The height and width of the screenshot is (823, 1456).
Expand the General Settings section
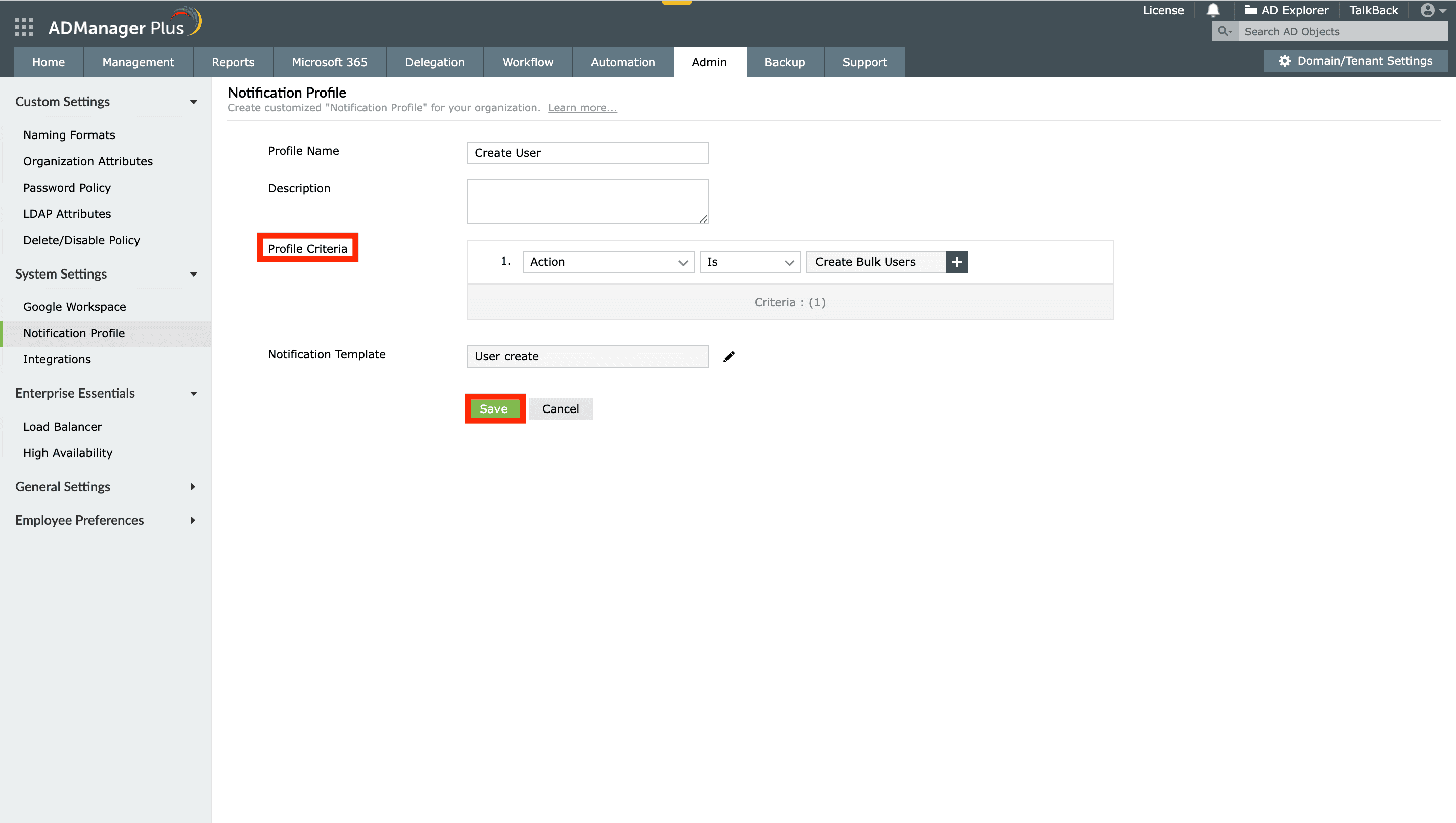(193, 487)
